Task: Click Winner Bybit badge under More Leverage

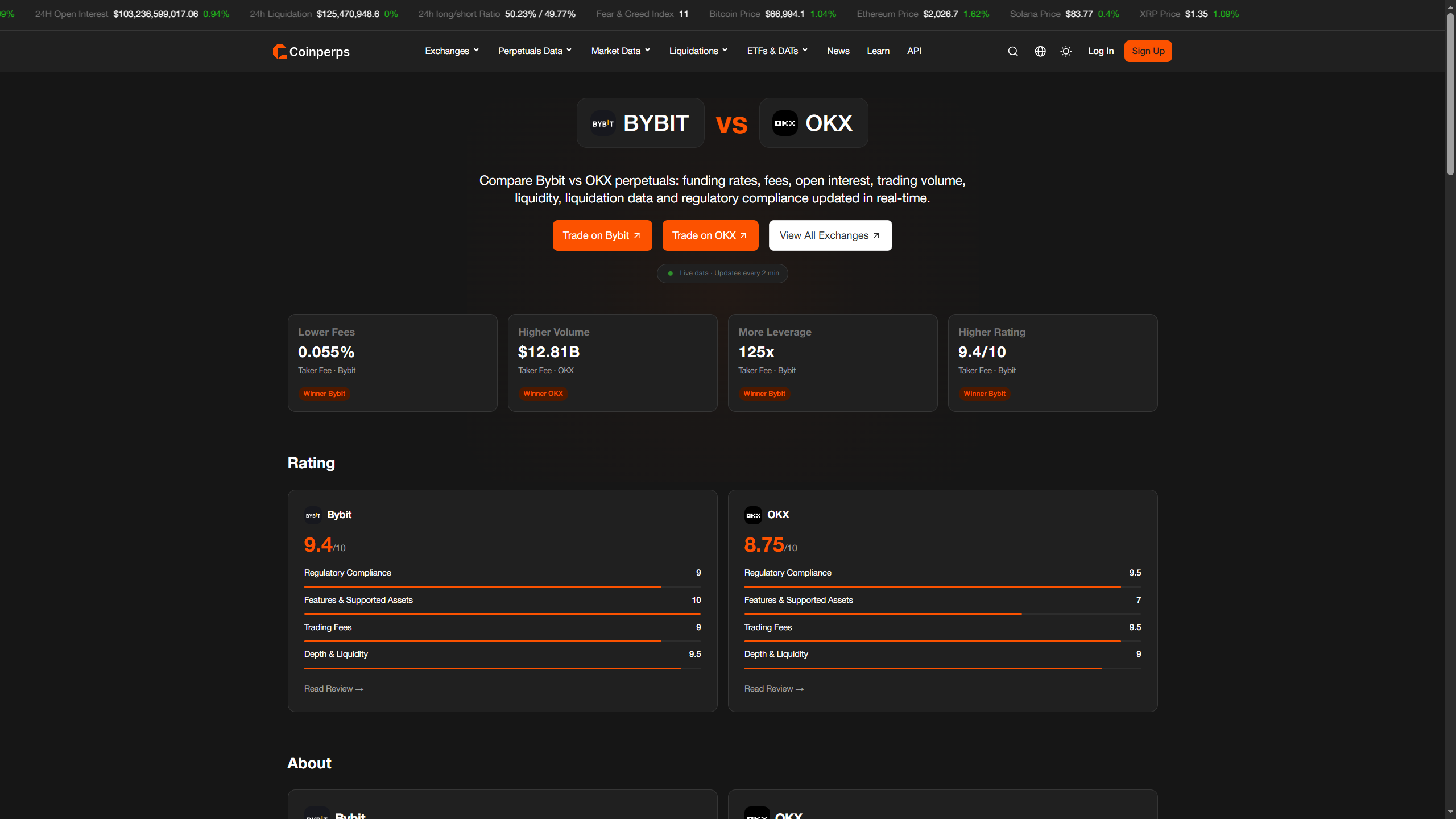Action: coord(764,394)
